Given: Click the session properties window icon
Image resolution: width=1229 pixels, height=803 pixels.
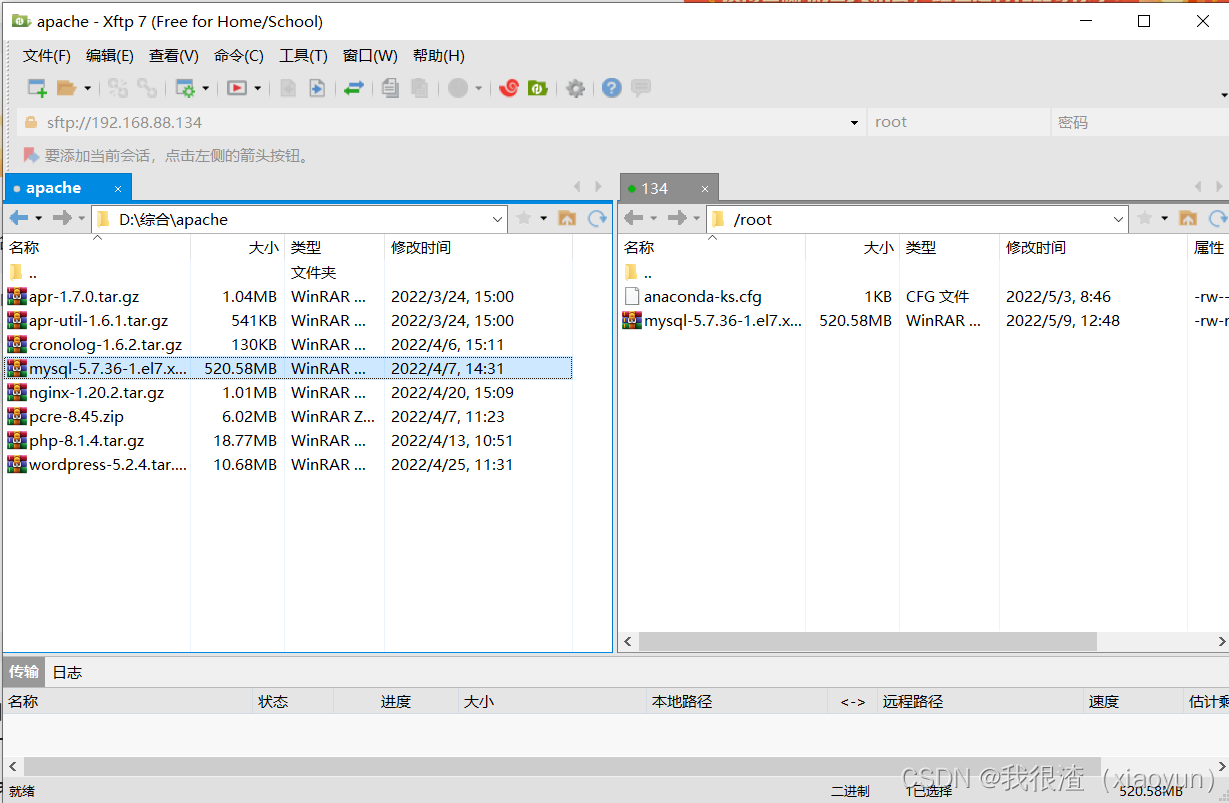Looking at the screenshot, I should pos(185,88).
